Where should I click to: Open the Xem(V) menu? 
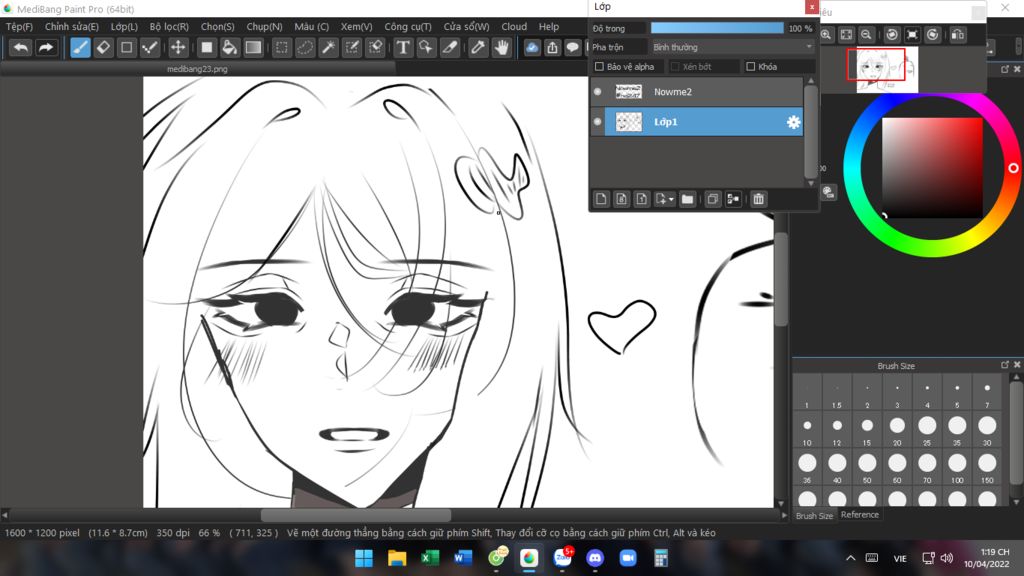coord(356,27)
